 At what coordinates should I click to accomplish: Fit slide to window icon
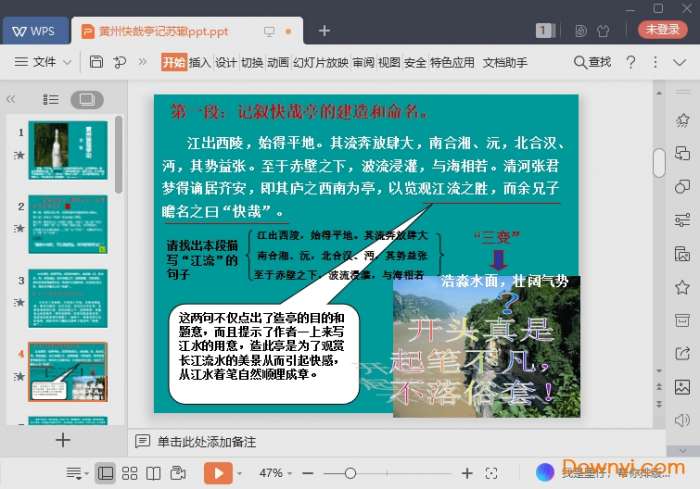click(491, 473)
